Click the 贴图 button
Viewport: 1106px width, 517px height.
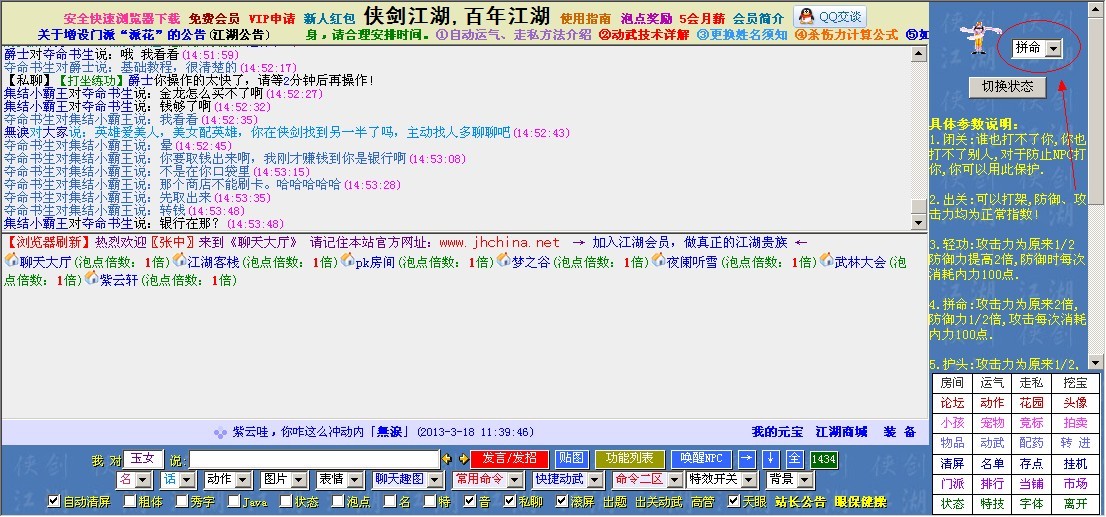click(571, 459)
